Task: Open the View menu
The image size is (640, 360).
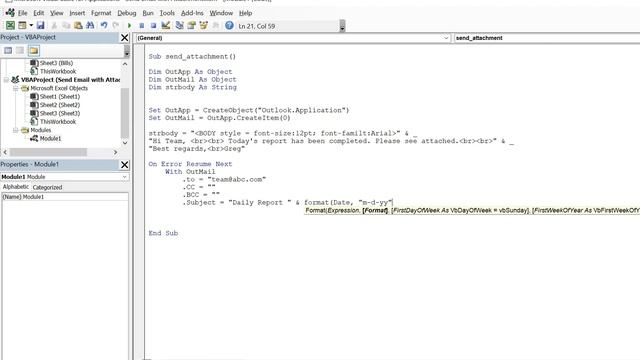Action: pyautogui.click(x=57, y=13)
